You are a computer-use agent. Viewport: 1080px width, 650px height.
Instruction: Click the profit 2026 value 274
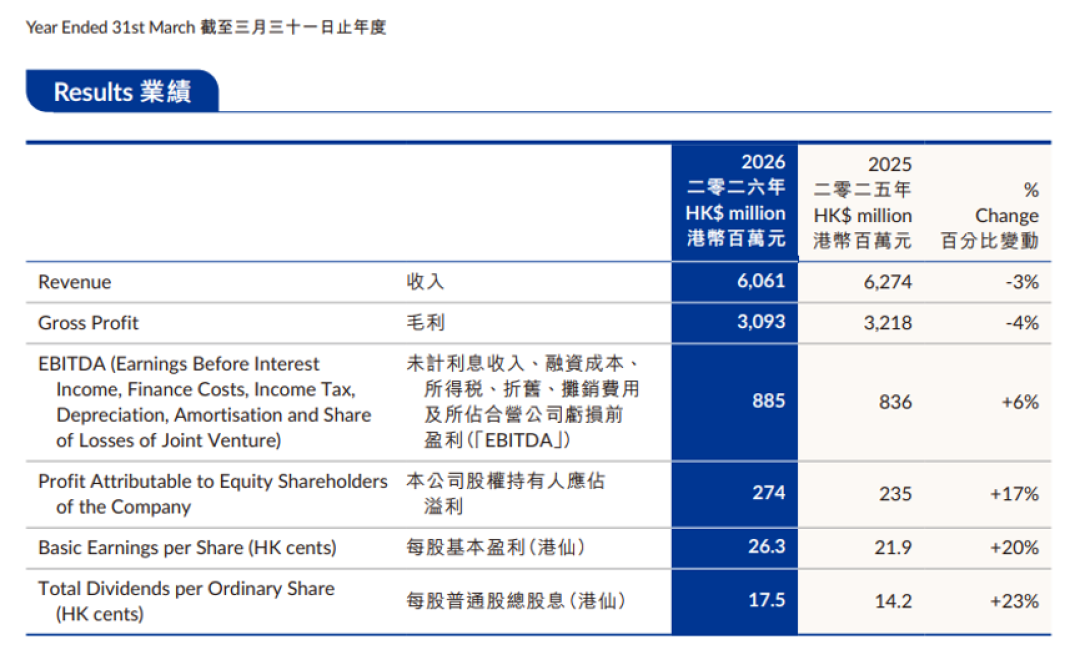(x=769, y=492)
